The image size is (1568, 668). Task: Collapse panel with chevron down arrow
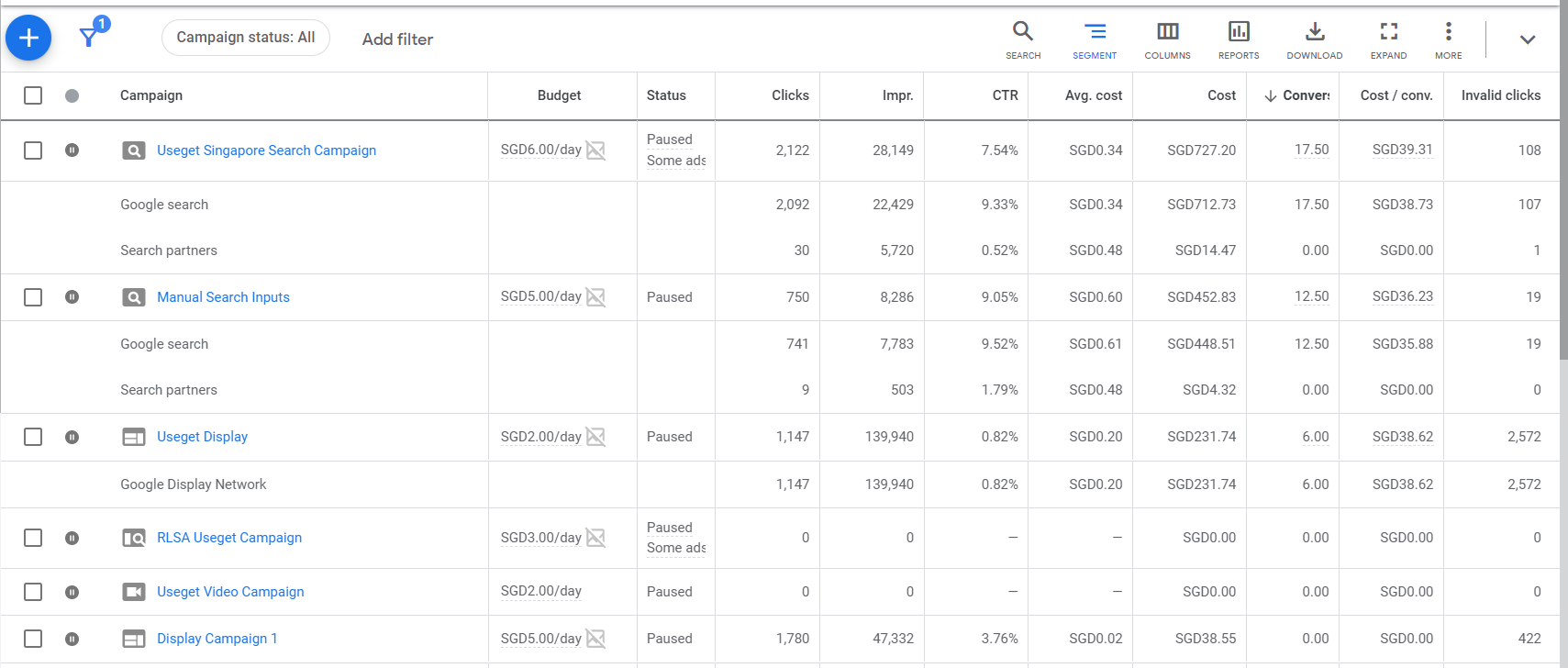(x=1528, y=39)
